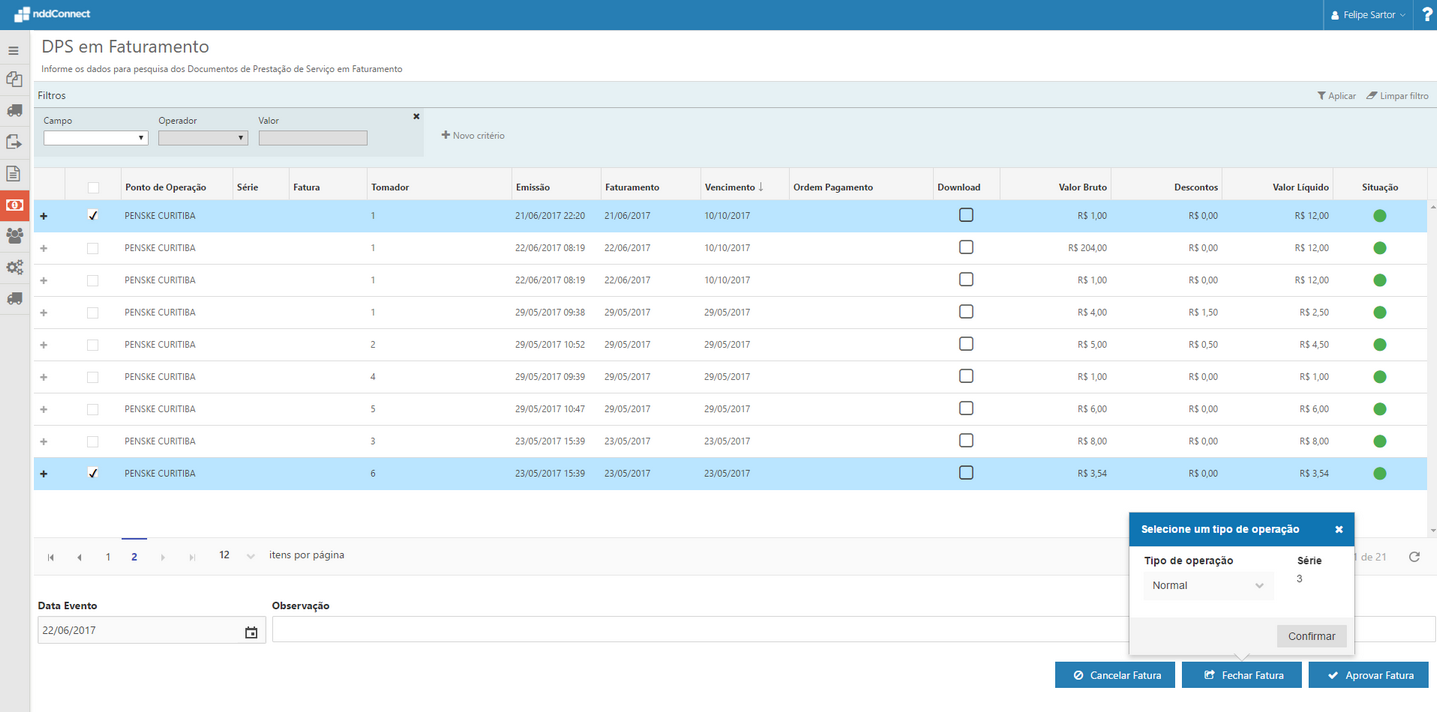Open the settings gears sidebar icon
The width and height of the screenshot is (1437, 712).
[x=14, y=267]
